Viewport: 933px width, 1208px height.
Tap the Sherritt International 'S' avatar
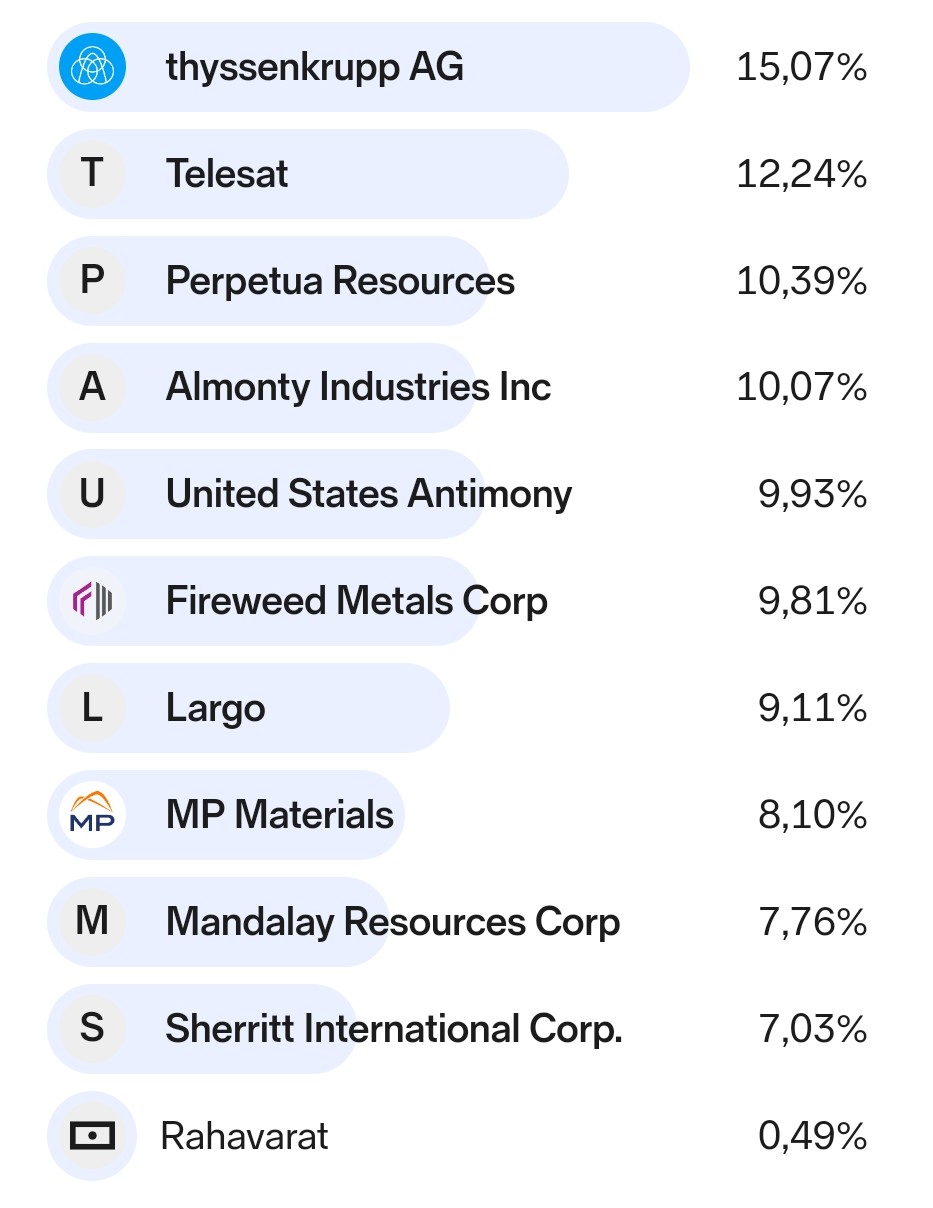pyautogui.click(x=92, y=1028)
